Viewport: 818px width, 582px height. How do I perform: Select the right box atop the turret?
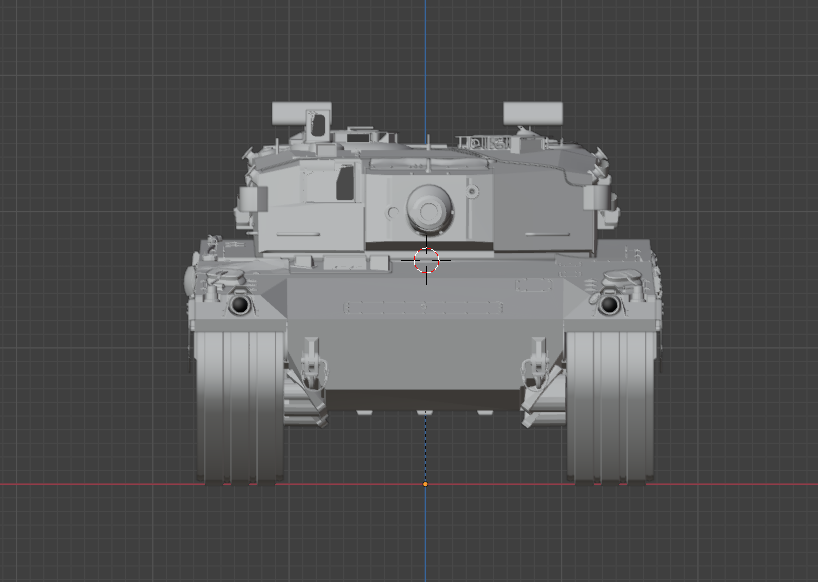[532, 111]
